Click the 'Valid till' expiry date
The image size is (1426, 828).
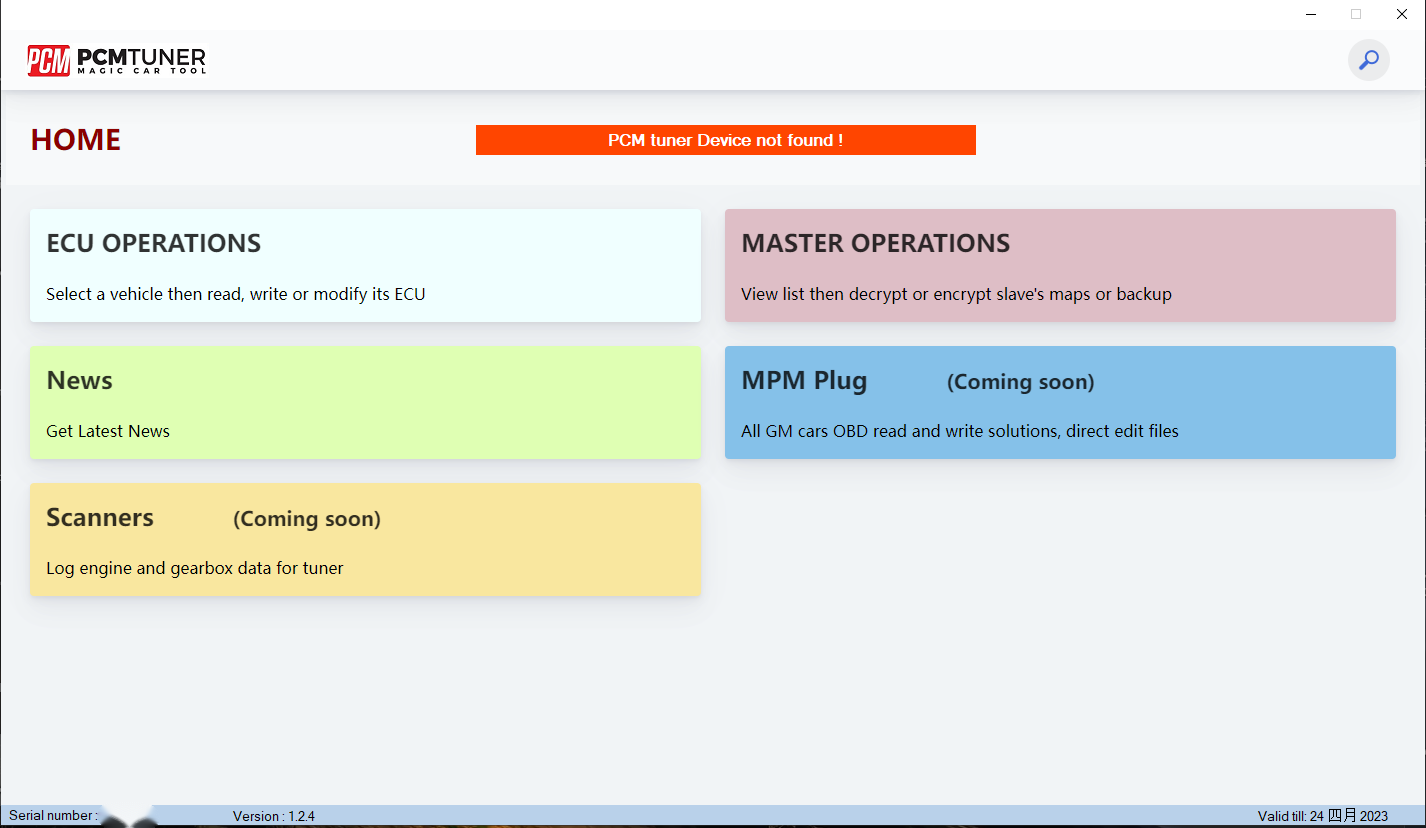(x=1322, y=816)
